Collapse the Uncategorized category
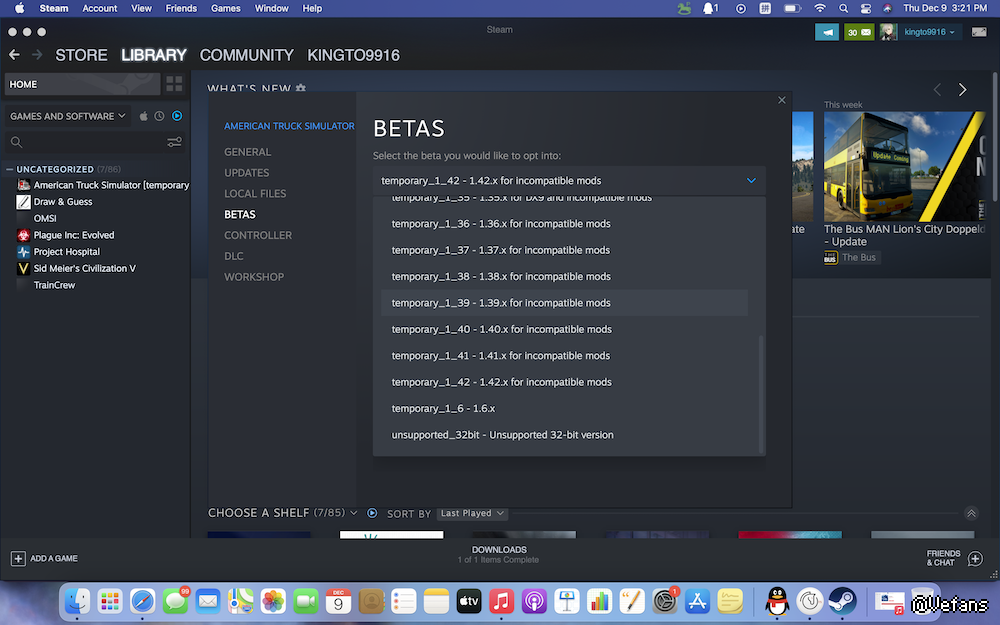The height and width of the screenshot is (625, 1000). tap(9, 169)
